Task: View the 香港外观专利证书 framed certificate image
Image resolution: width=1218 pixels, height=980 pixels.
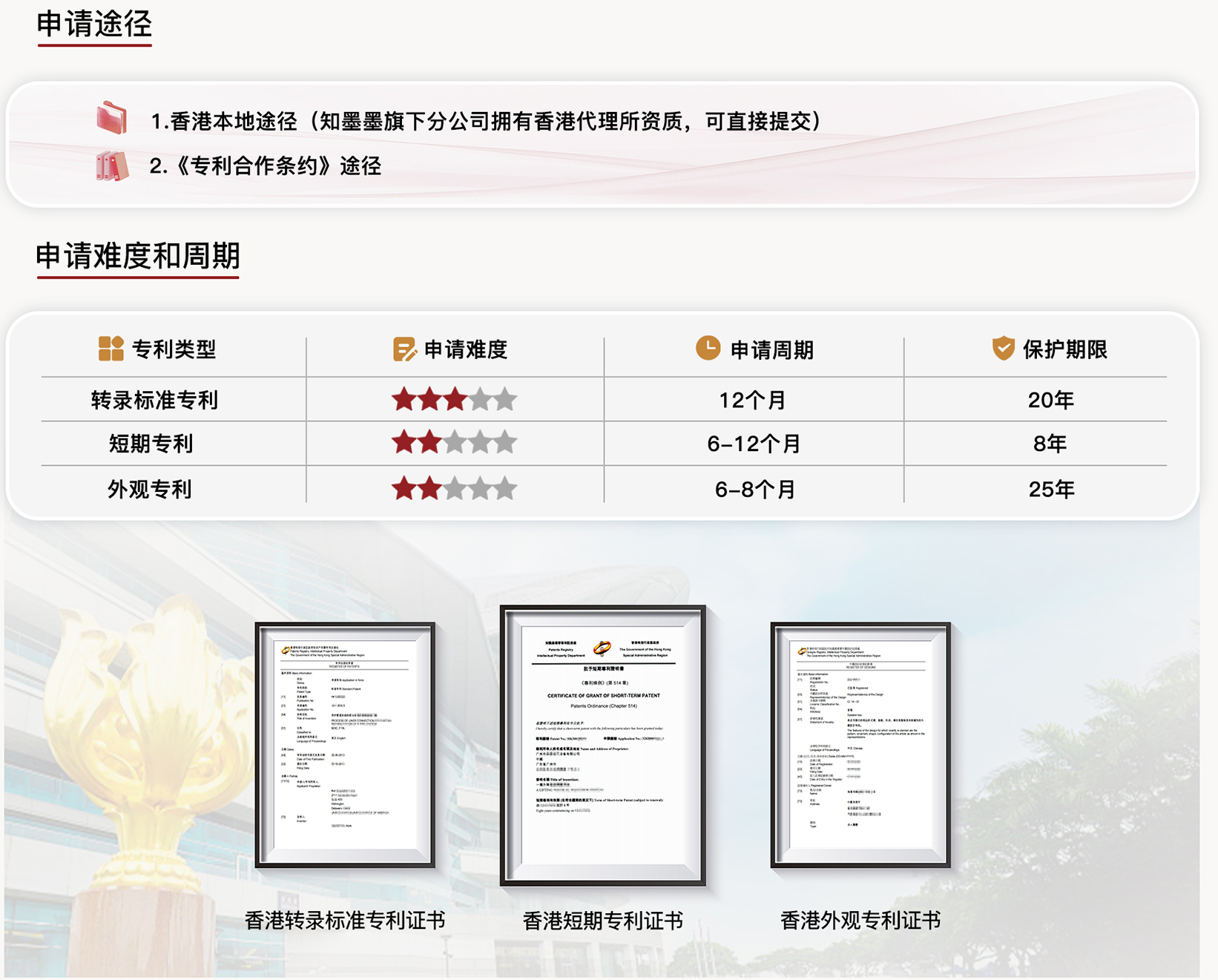Action: tap(860, 745)
